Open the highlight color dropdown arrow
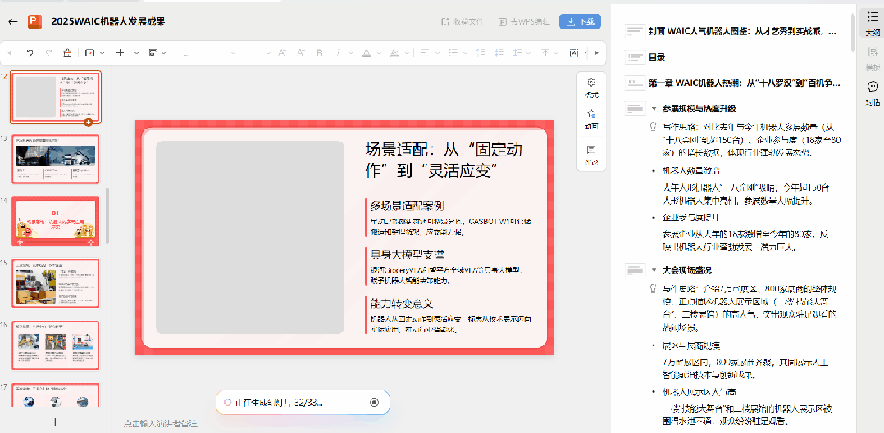Viewport: 884px width, 433px height. pyautogui.click(x=408, y=53)
